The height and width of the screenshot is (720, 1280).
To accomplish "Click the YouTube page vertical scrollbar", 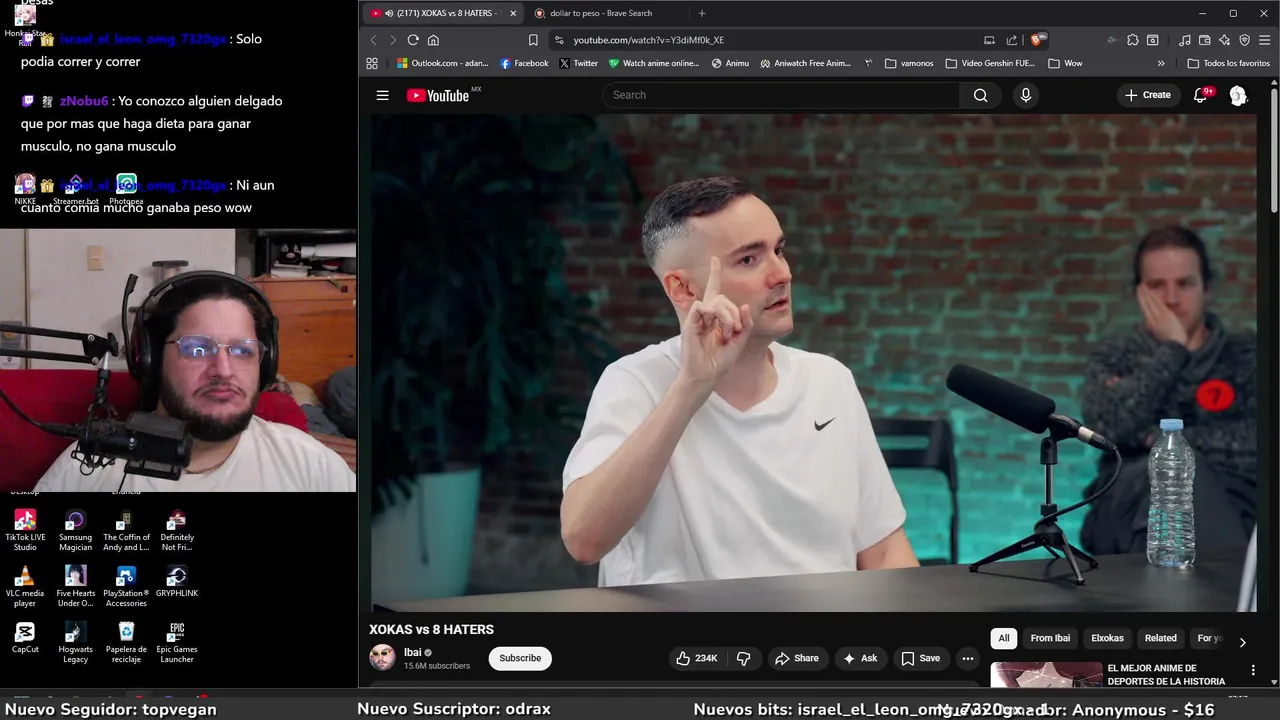I will pyautogui.click(x=1274, y=150).
